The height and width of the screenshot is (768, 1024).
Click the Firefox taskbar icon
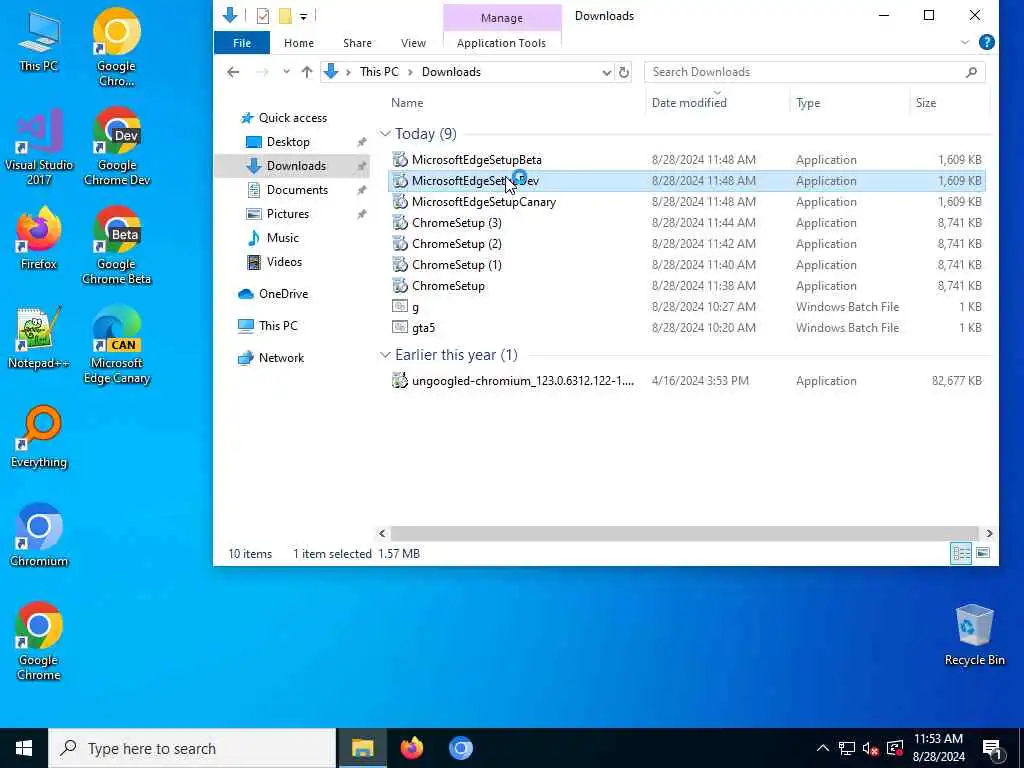(x=411, y=748)
